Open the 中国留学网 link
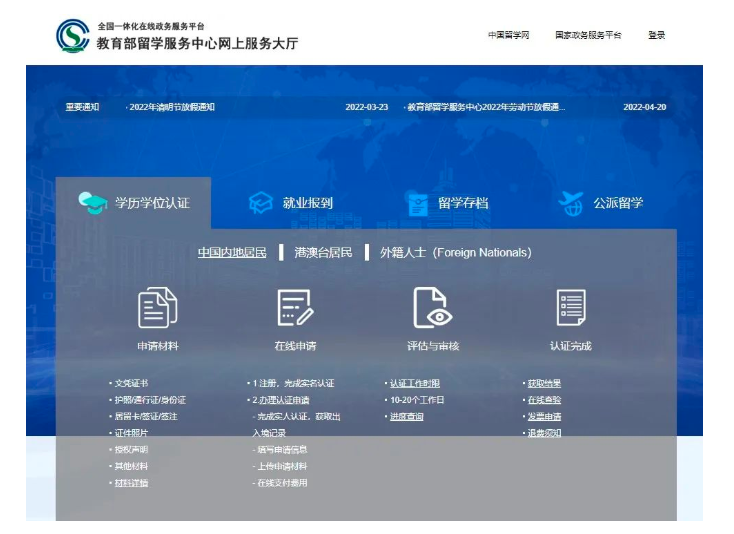The height and width of the screenshot is (534, 734). (508, 35)
